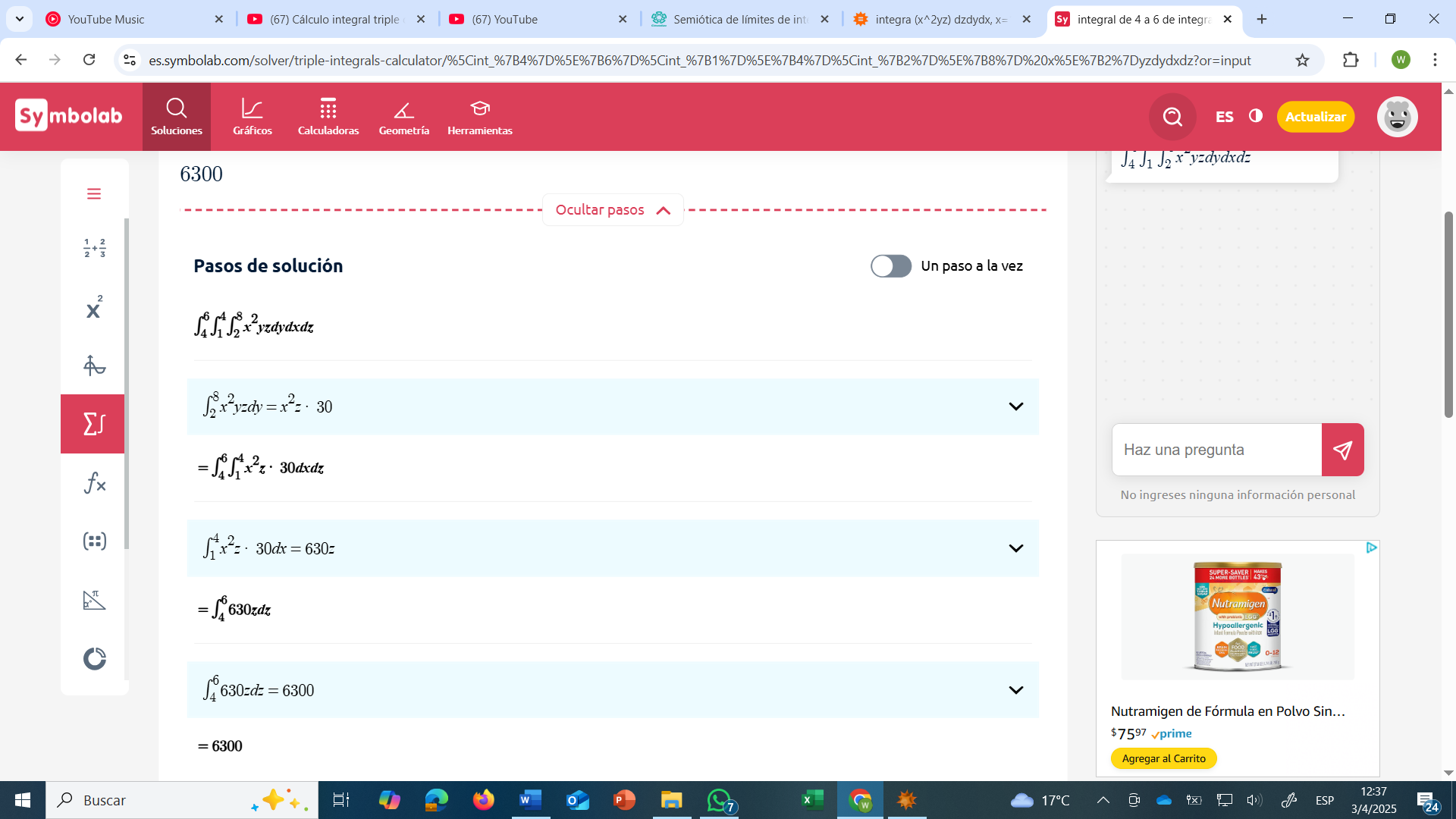Viewport: 1456px width, 819px height.
Task: Bookmark this page with star icon
Action: click(x=1302, y=60)
